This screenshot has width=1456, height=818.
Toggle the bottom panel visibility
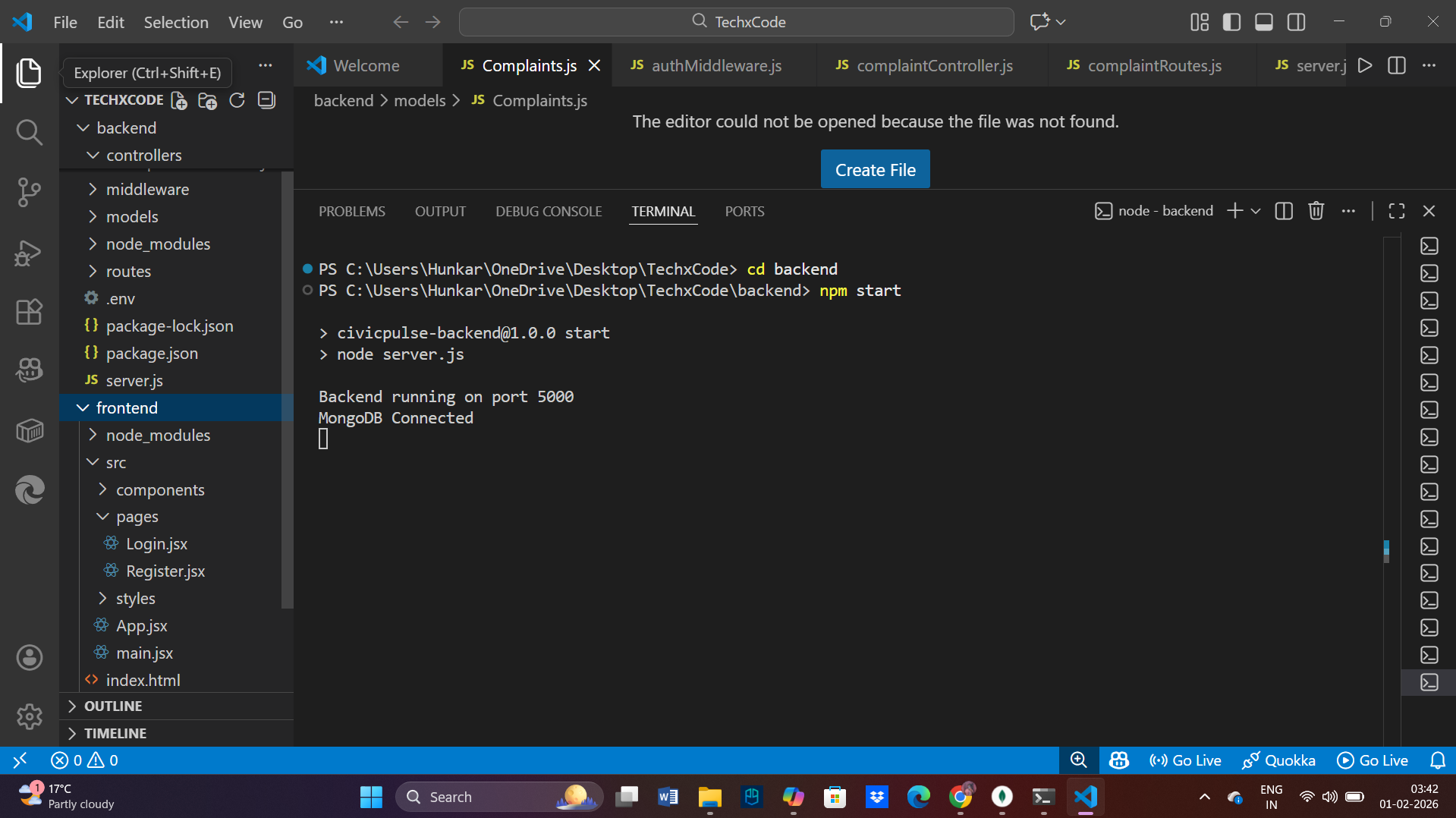[x=1263, y=22]
